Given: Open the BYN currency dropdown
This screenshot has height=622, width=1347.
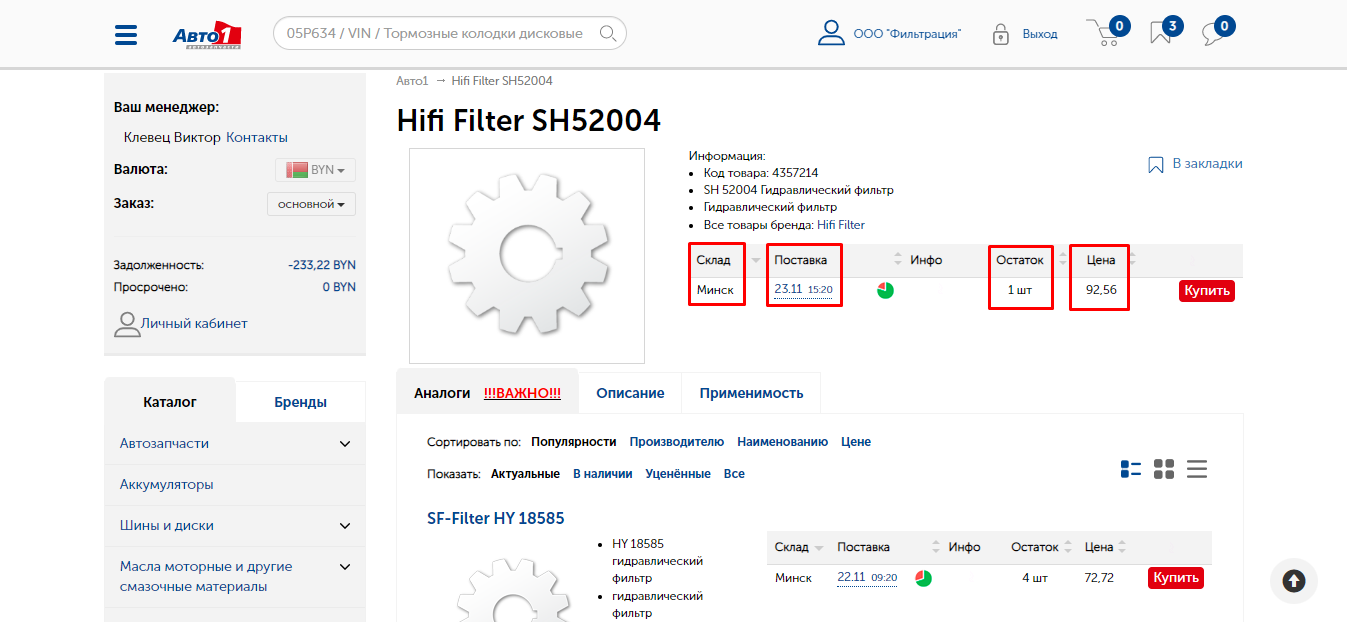Looking at the screenshot, I should (315, 170).
